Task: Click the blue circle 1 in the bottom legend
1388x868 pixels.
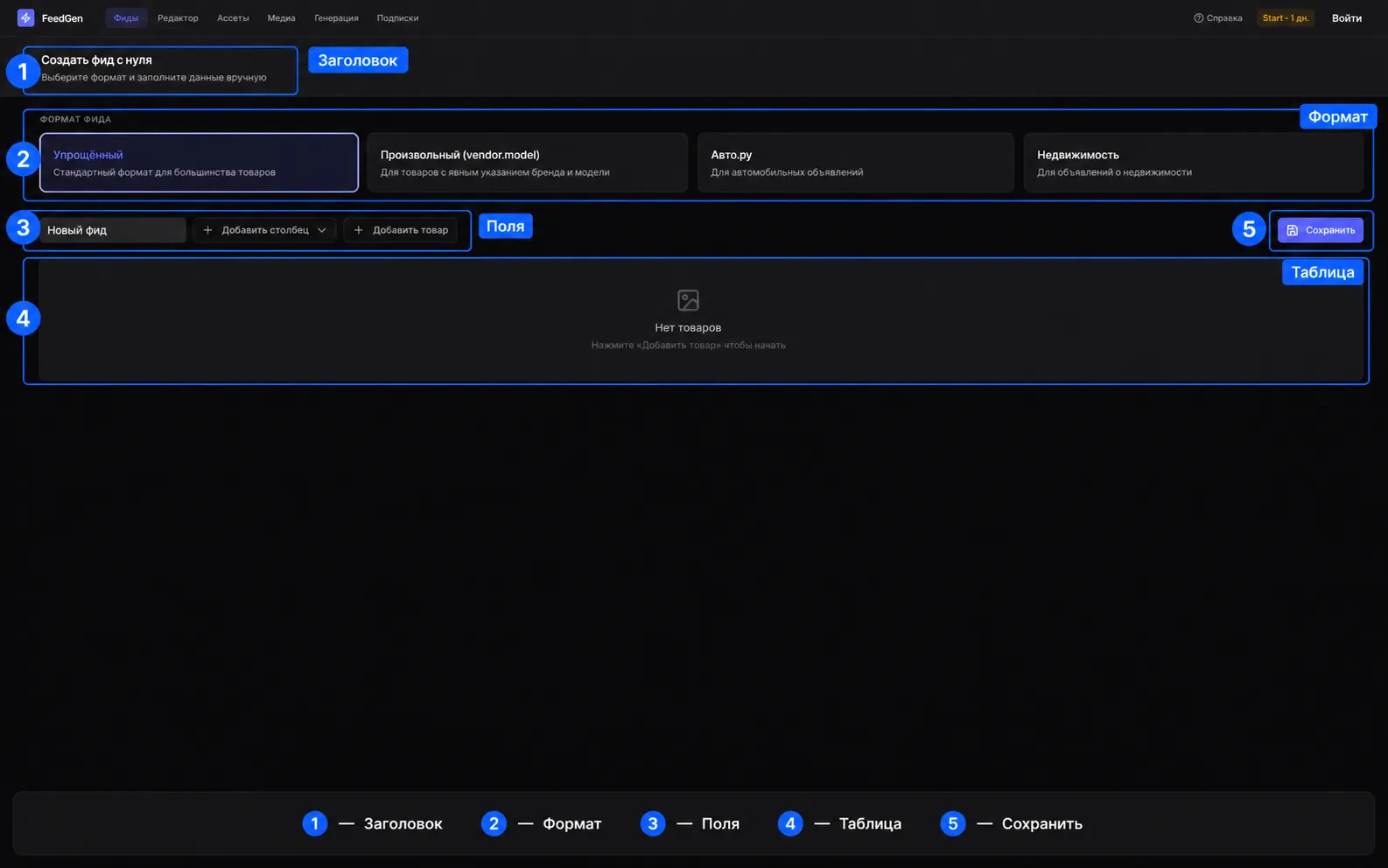Action: point(315,823)
